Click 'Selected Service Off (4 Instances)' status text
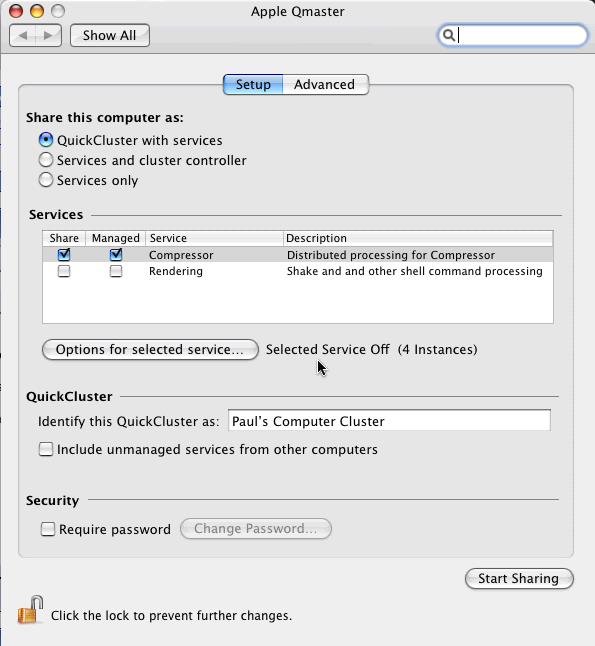The image size is (595, 646). pos(371,349)
